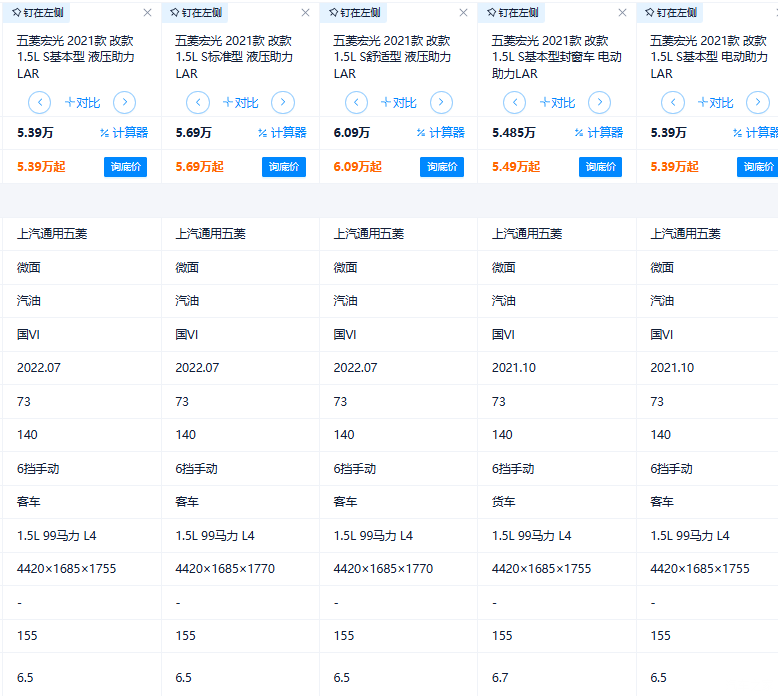Close the S基本型封窗车 column
Screen dimensions: 778x696
coord(622,13)
